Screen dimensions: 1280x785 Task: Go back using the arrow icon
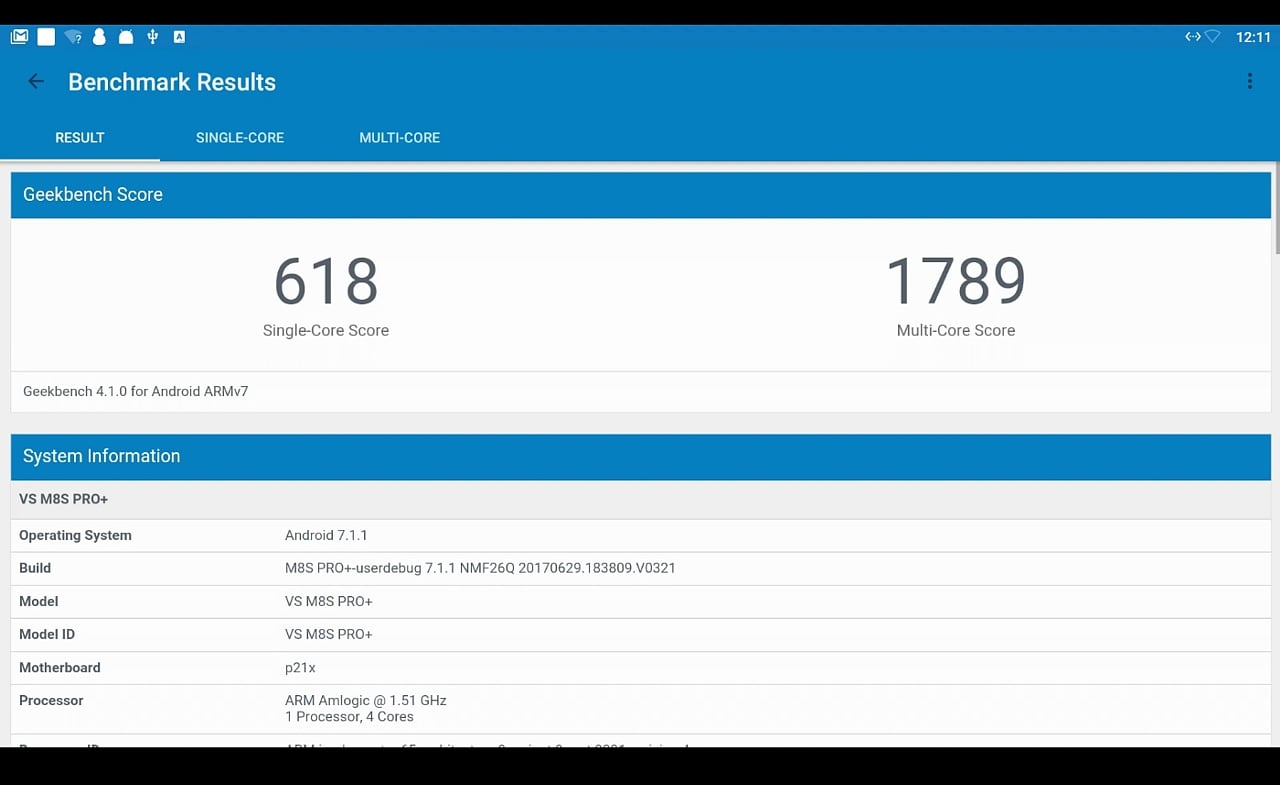click(36, 82)
